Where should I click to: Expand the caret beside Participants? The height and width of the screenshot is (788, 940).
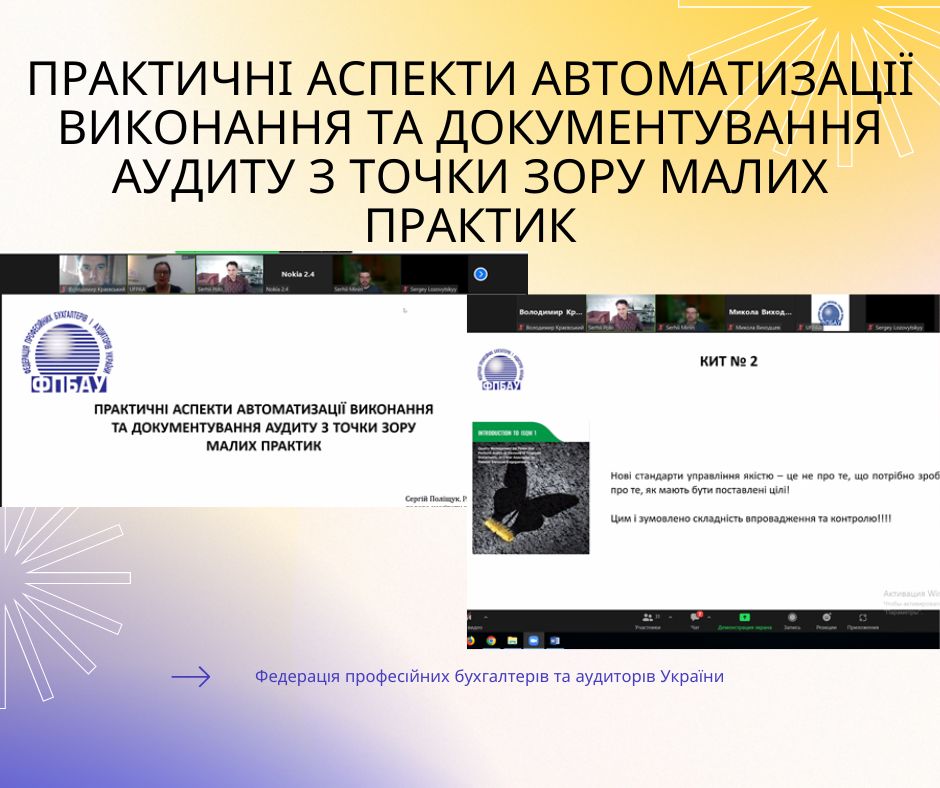[x=670, y=617]
